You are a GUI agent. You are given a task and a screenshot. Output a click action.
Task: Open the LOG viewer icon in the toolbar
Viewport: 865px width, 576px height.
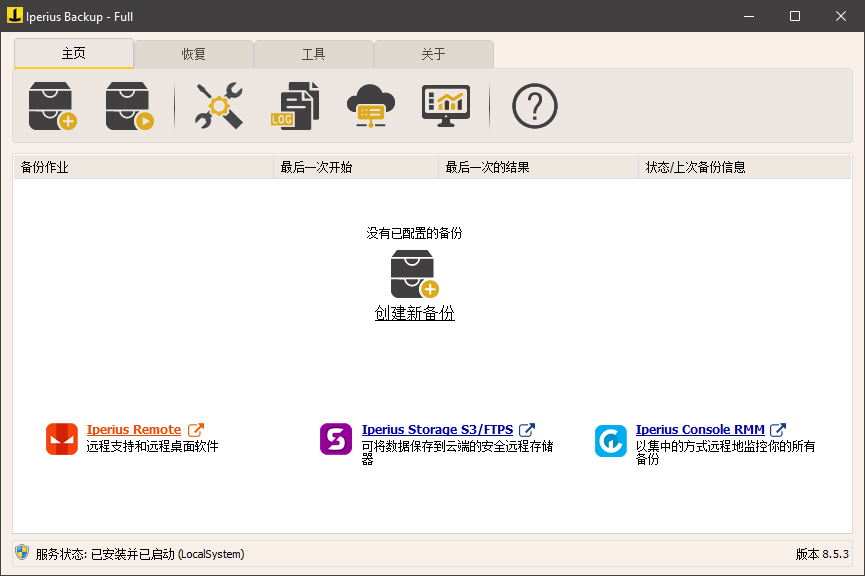(x=294, y=105)
